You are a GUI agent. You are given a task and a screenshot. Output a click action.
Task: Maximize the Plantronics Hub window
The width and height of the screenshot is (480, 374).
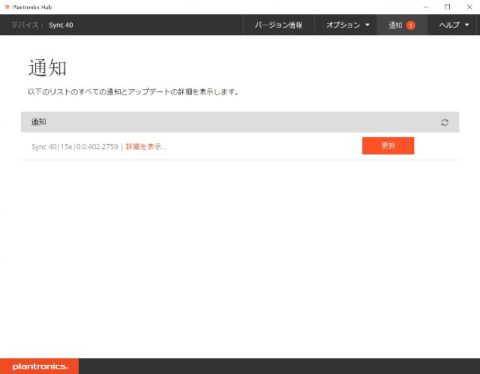point(447,7)
